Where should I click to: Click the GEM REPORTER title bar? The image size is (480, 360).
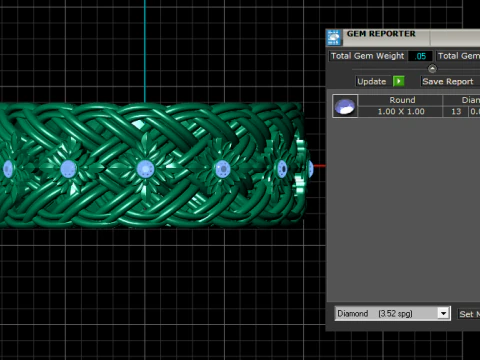(x=412, y=37)
